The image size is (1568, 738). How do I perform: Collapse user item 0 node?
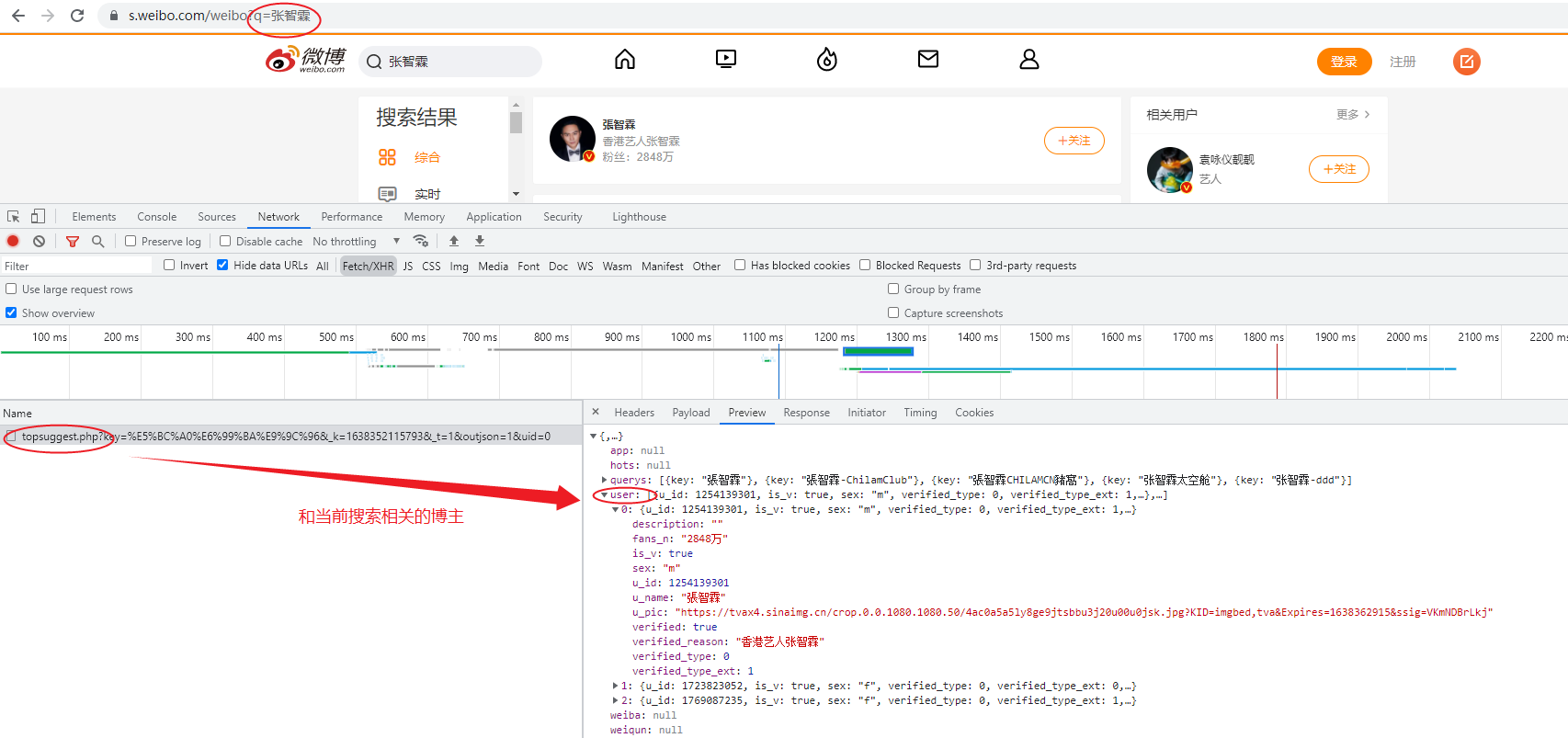pos(616,509)
